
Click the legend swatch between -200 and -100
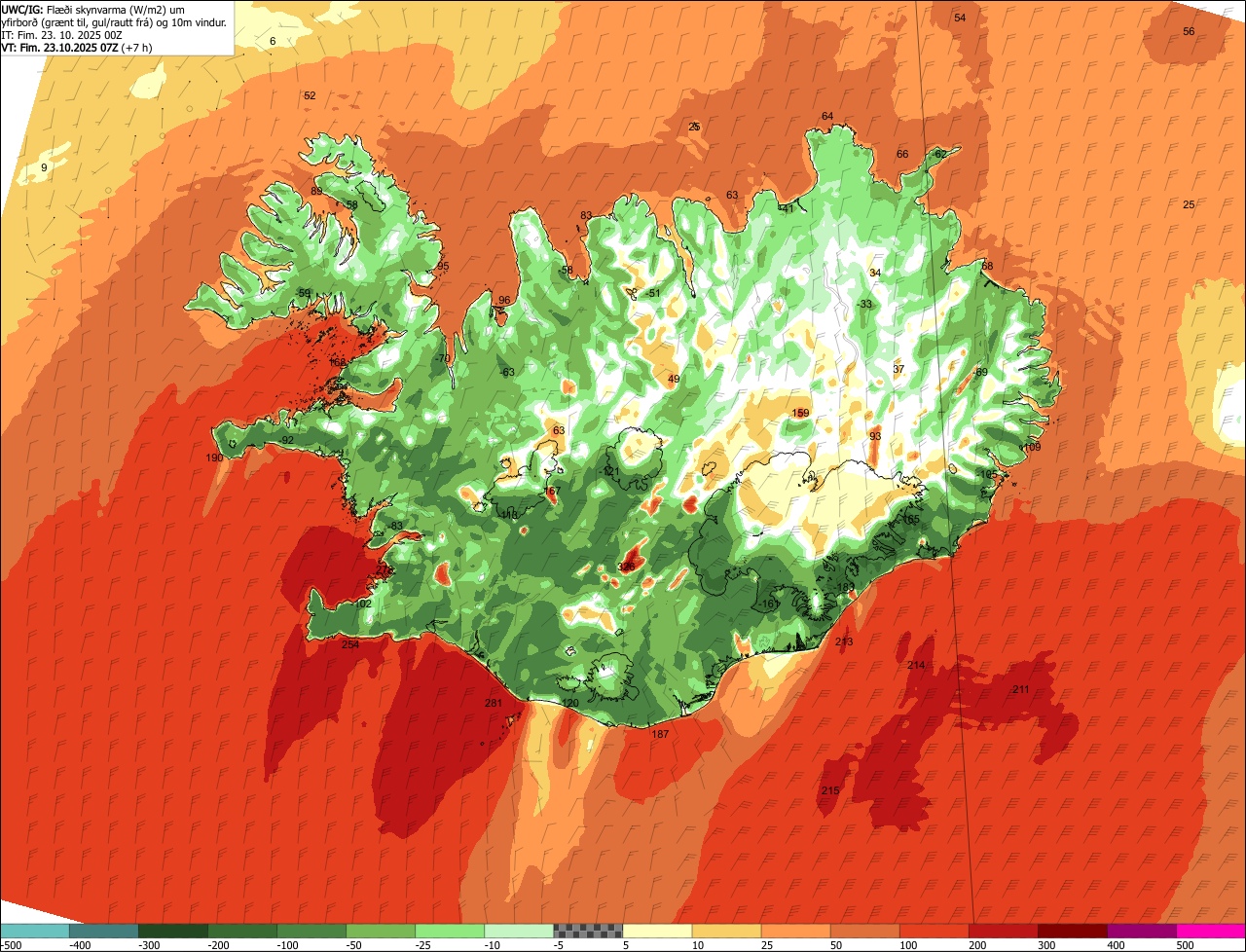click(x=242, y=931)
